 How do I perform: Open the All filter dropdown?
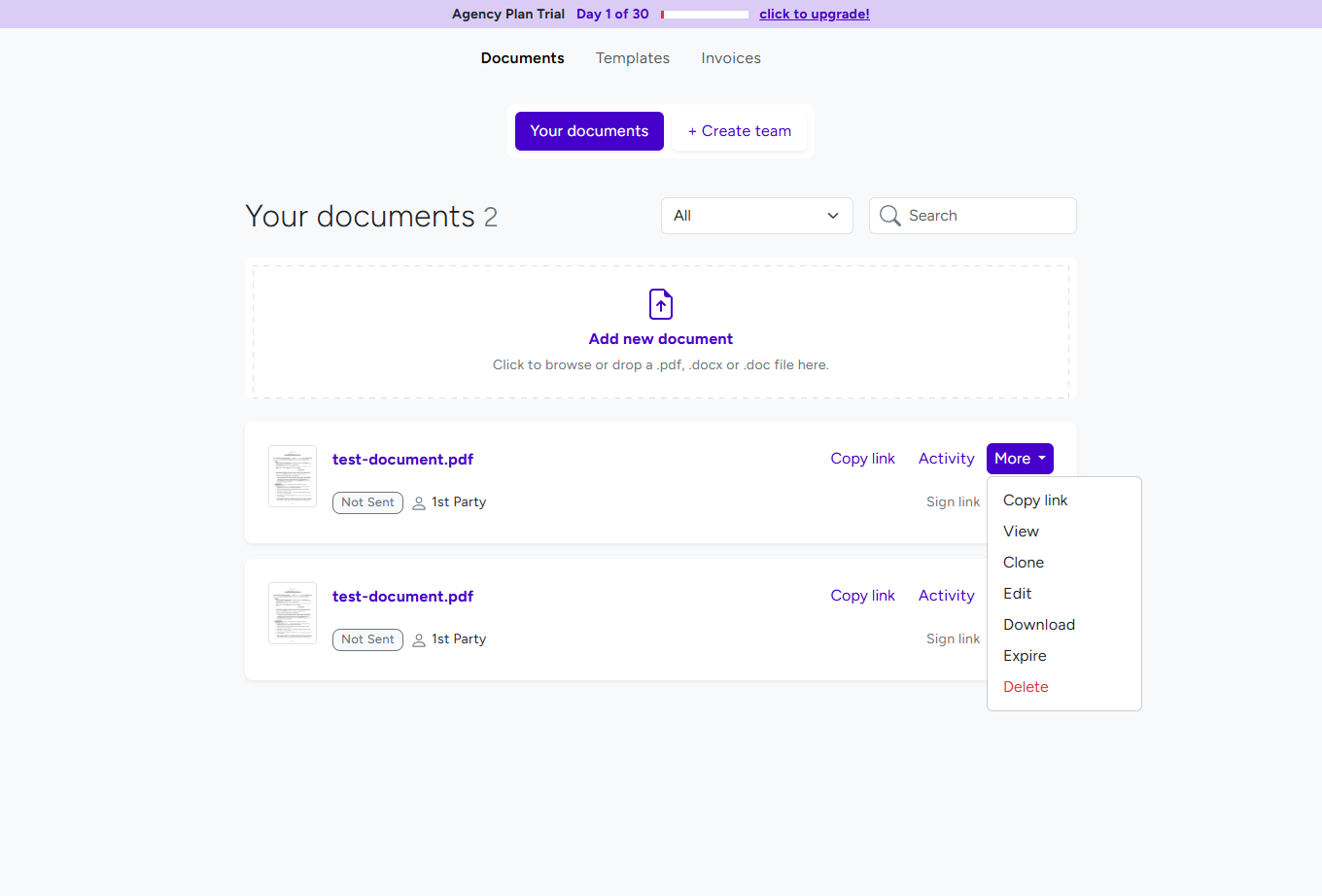(x=756, y=215)
